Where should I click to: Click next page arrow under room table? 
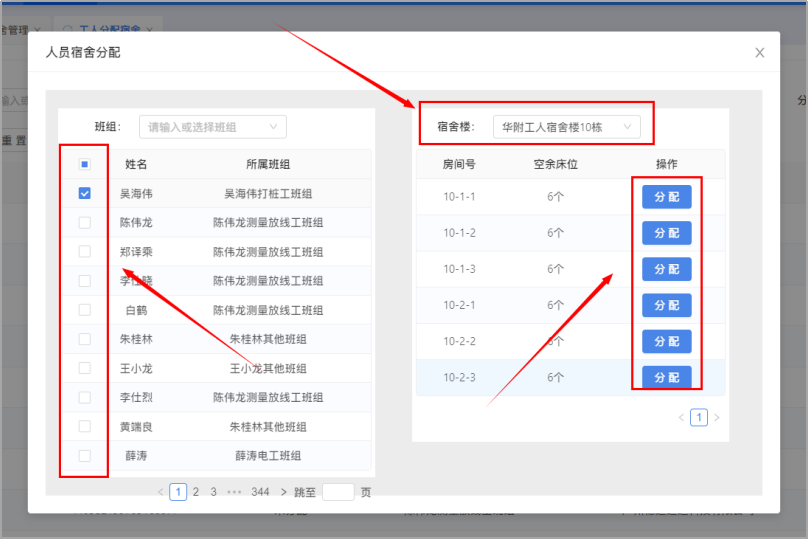[716, 417]
